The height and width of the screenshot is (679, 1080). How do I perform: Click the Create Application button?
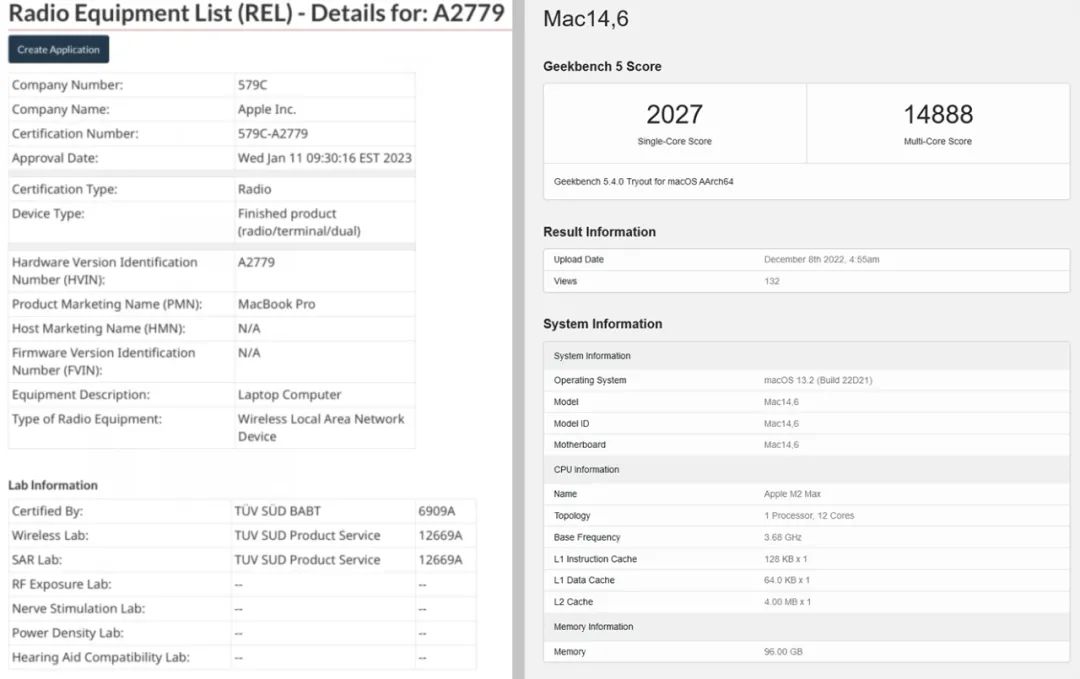point(58,50)
